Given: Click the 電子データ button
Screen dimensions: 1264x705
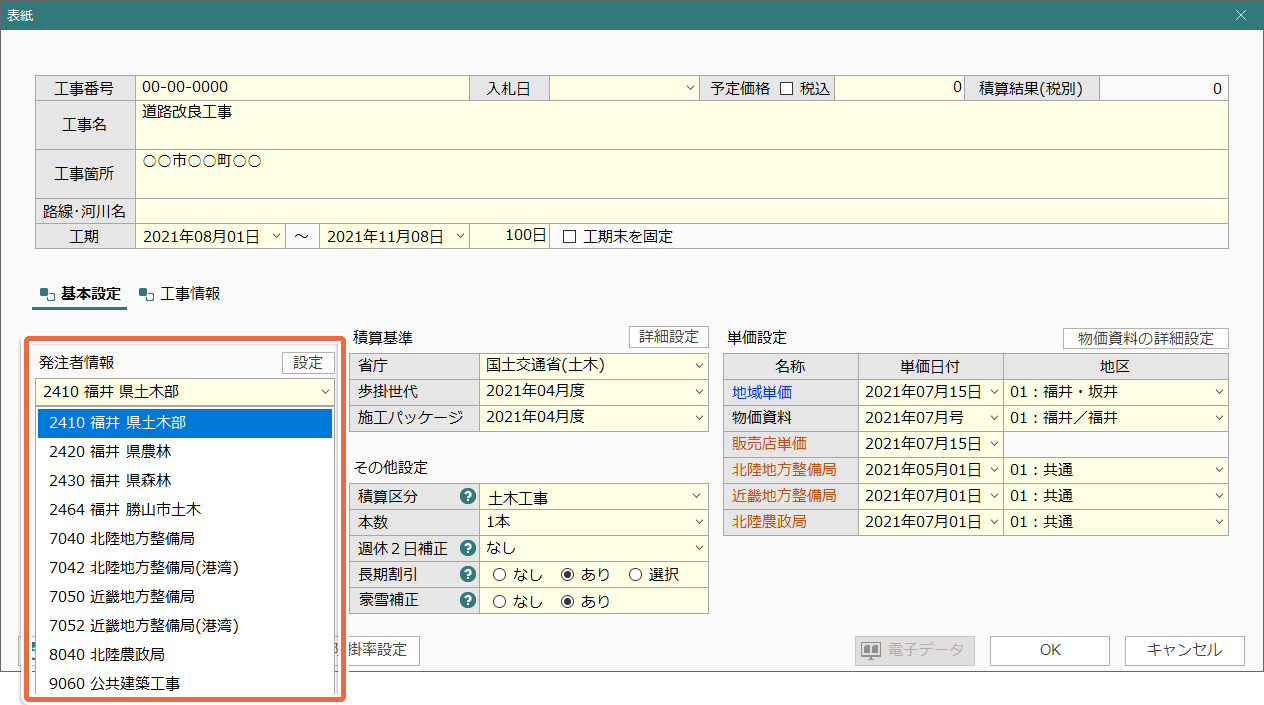Looking at the screenshot, I should [x=915, y=650].
